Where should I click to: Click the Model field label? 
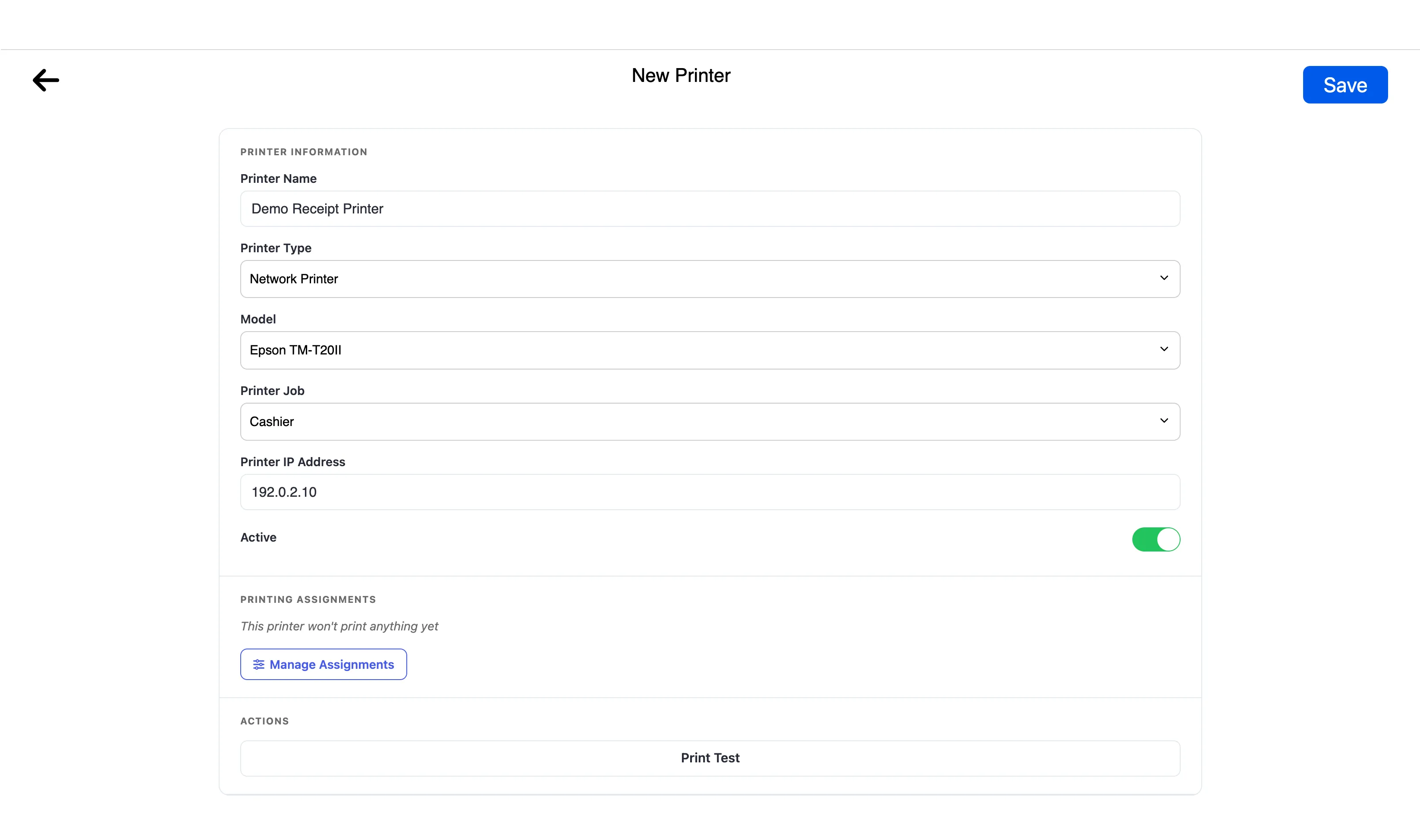[258, 319]
